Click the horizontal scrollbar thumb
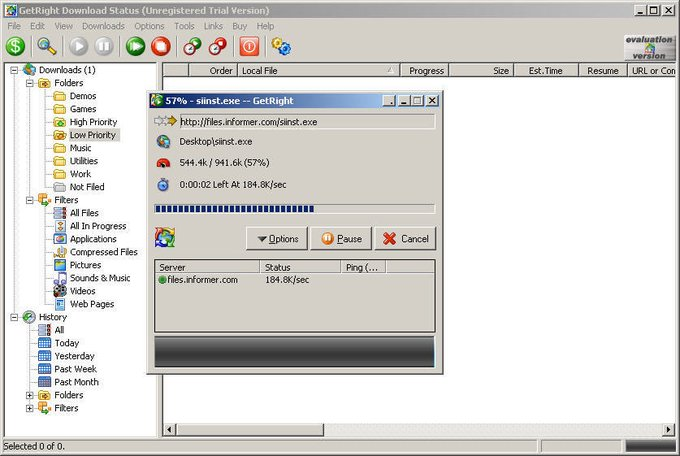680x456 pixels. coord(250,430)
